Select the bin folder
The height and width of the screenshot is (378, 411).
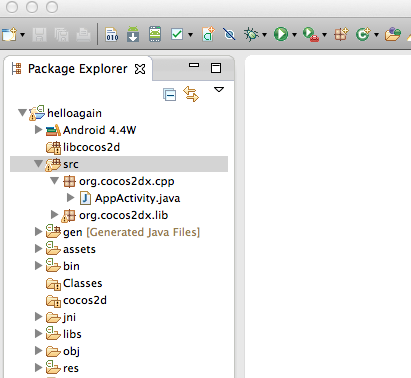pyautogui.click(x=71, y=266)
